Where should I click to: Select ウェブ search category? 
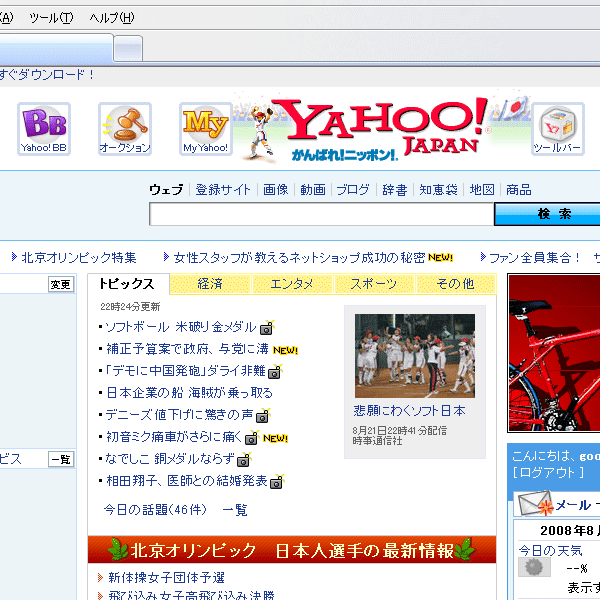(x=166, y=189)
